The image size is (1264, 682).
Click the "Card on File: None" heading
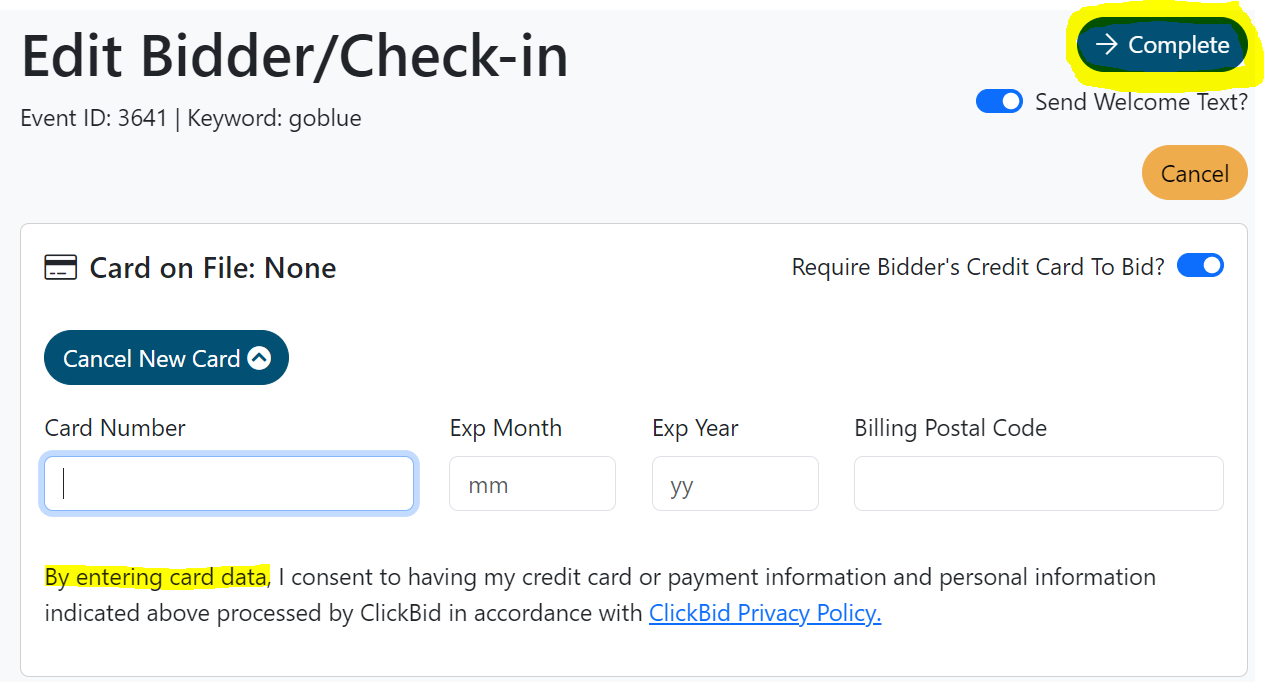pos(213,268)
